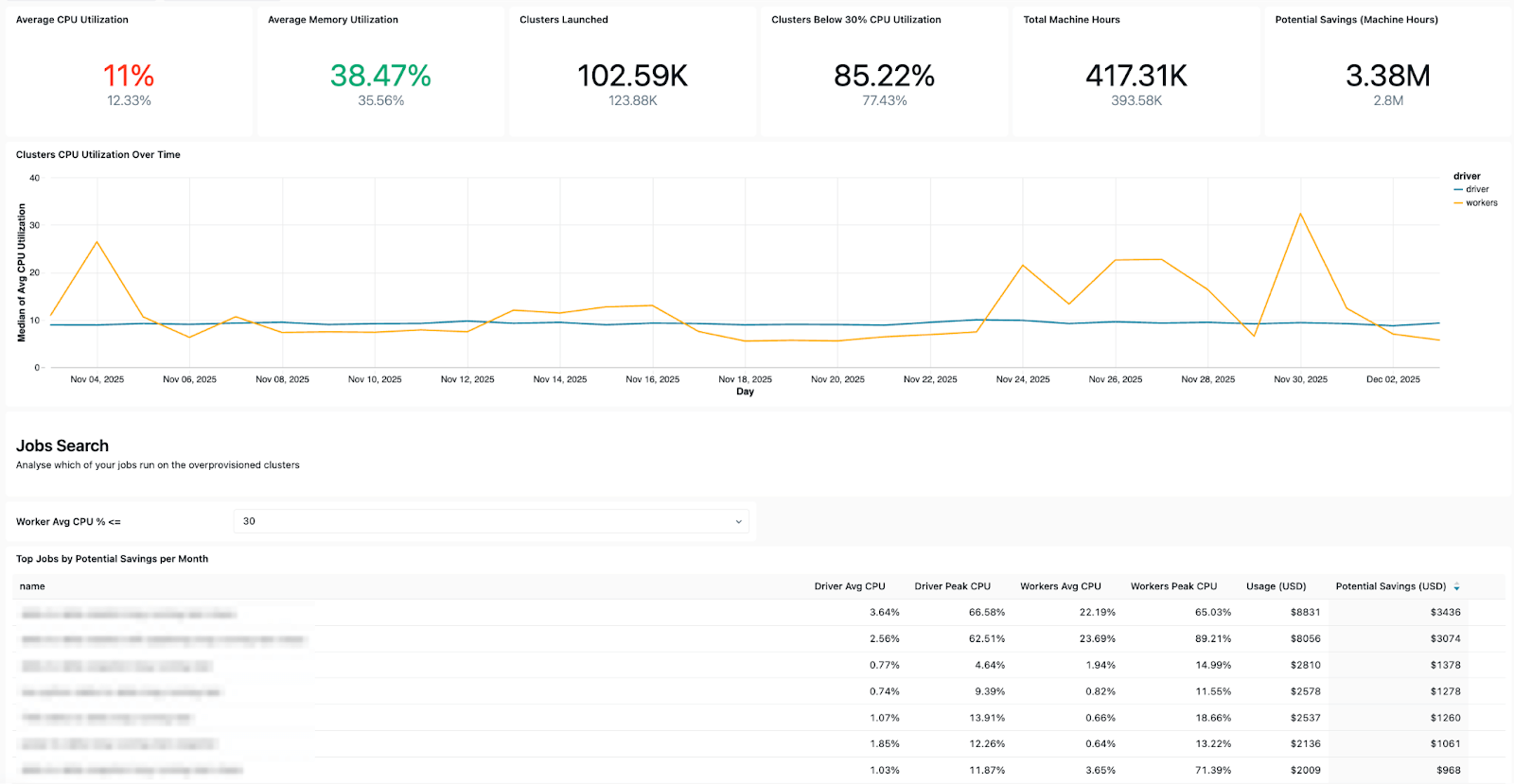The height and width of the screenshot is (784, 1514).
Task: Toggle the workers series in chart legend
Action: pyautogui.click(x=1481, y=203)
